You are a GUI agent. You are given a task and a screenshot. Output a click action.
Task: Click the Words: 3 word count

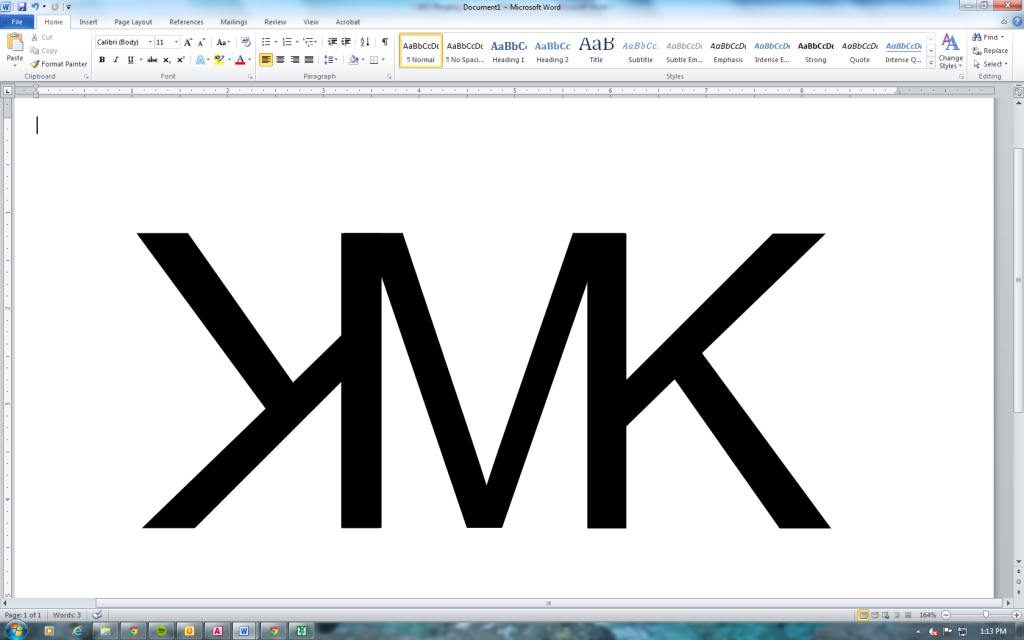click(67, 615)
